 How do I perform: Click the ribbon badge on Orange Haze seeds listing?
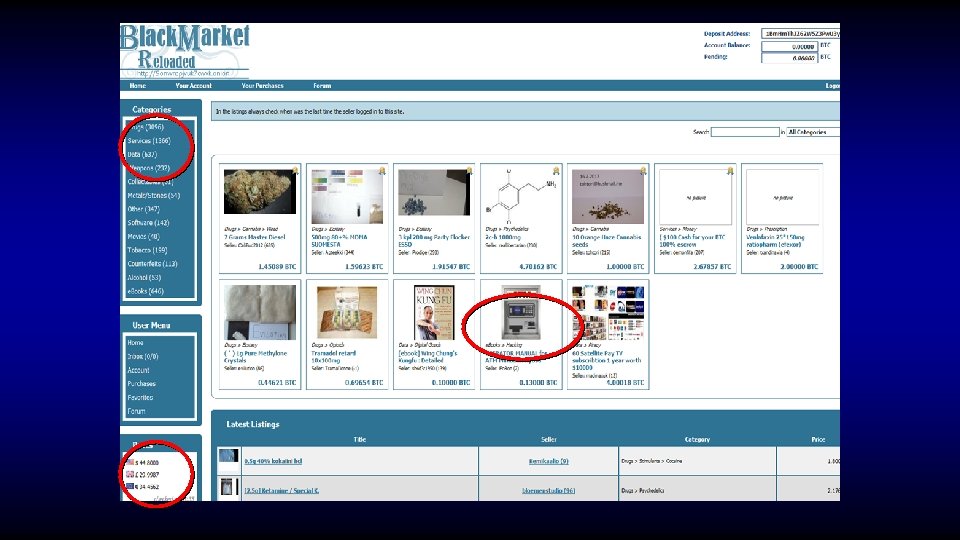(643, 171)
